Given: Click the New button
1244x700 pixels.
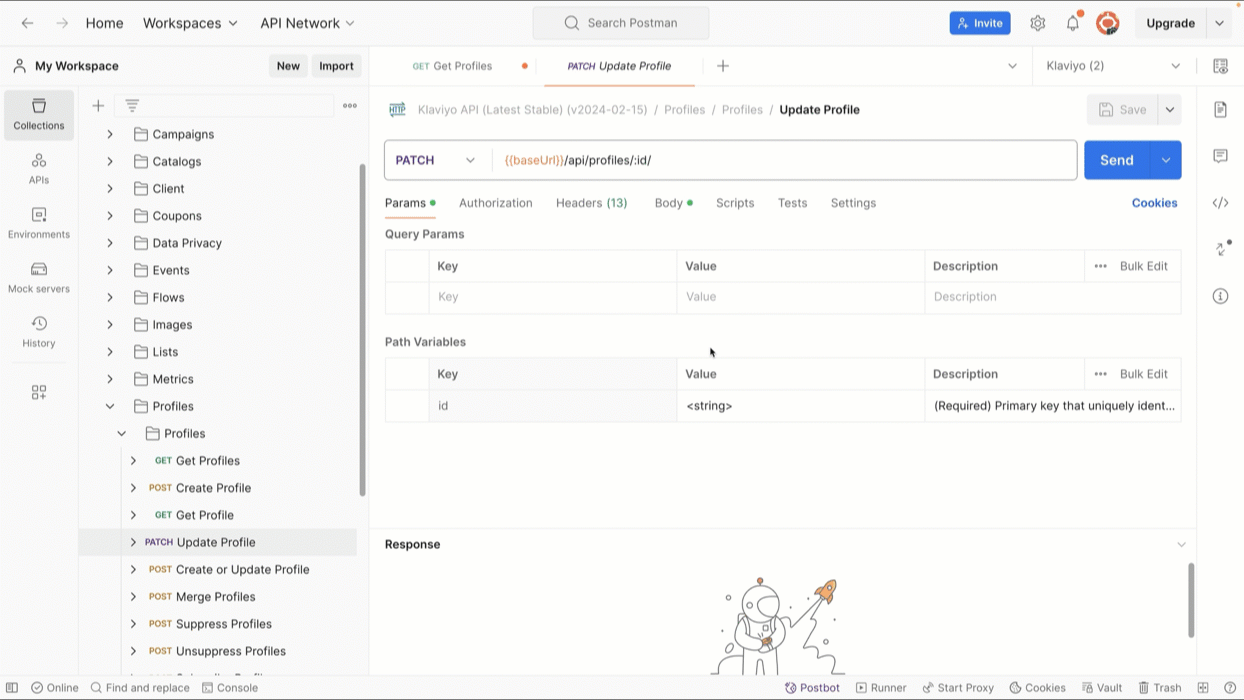Looking at the screenshot, I should click(288, 66).
